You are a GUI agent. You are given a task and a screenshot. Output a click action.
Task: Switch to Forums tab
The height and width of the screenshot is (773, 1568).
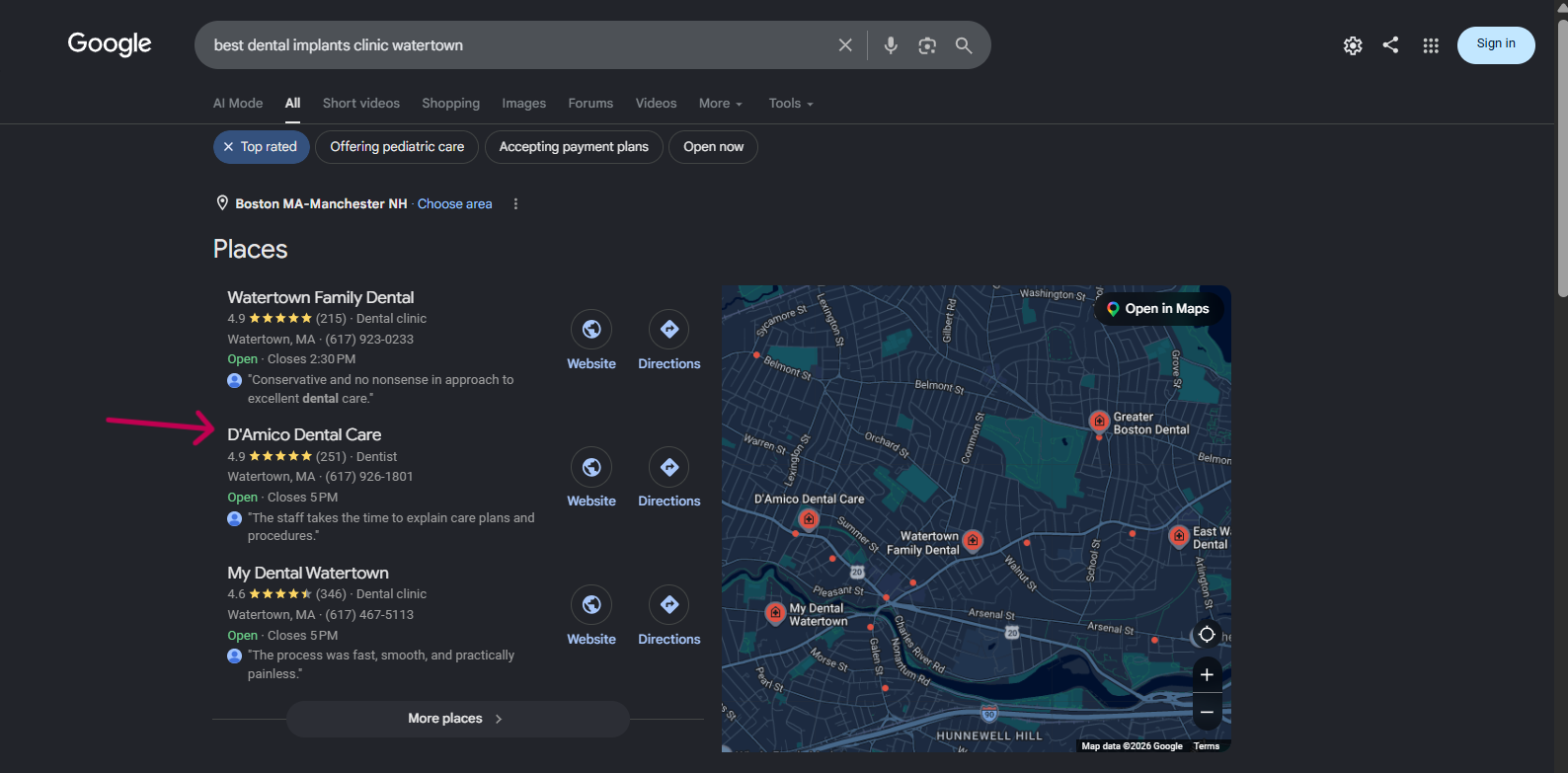tap(590, 104)
